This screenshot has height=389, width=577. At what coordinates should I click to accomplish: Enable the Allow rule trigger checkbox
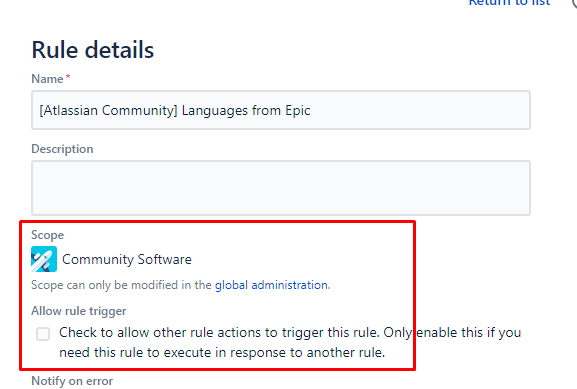[x=43, y=334]
